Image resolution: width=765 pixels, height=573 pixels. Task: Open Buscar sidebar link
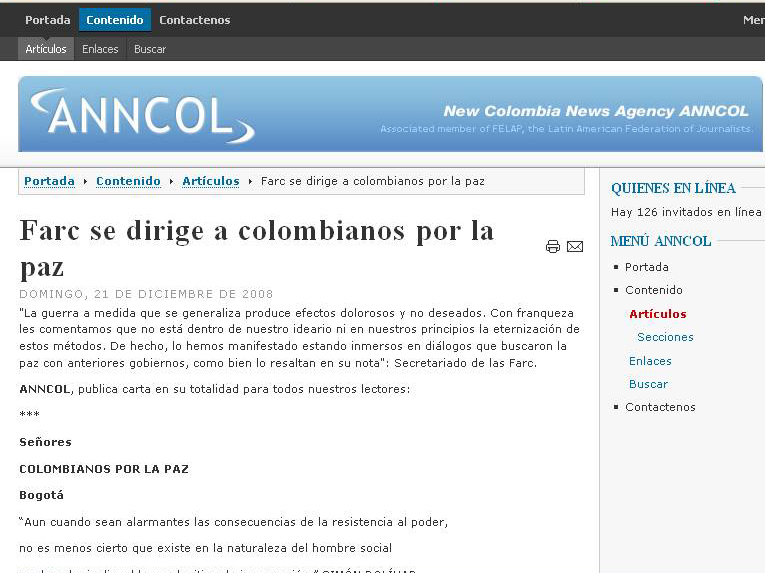click(x=648, y=384)
